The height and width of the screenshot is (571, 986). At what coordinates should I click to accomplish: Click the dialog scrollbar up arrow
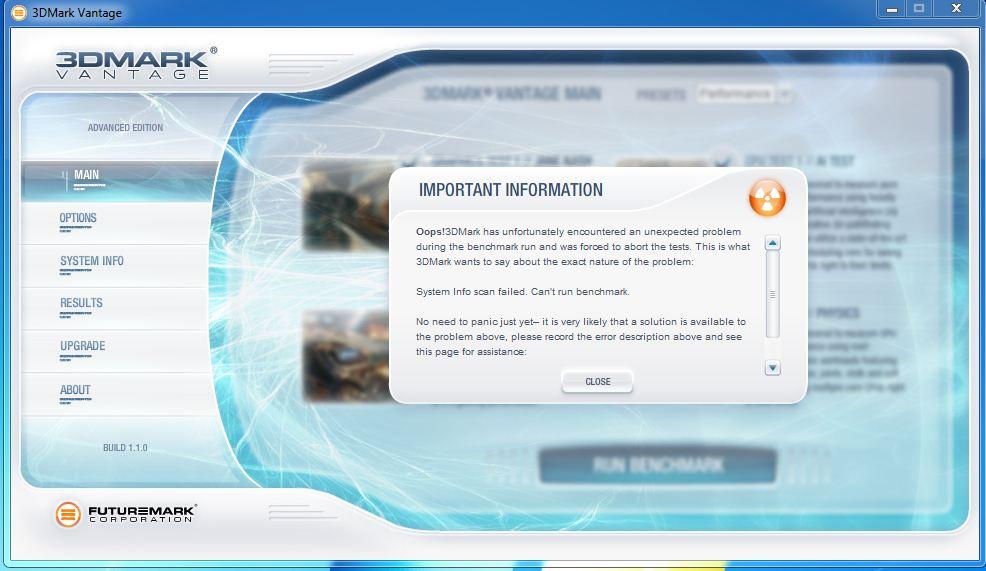pos(772,243)
